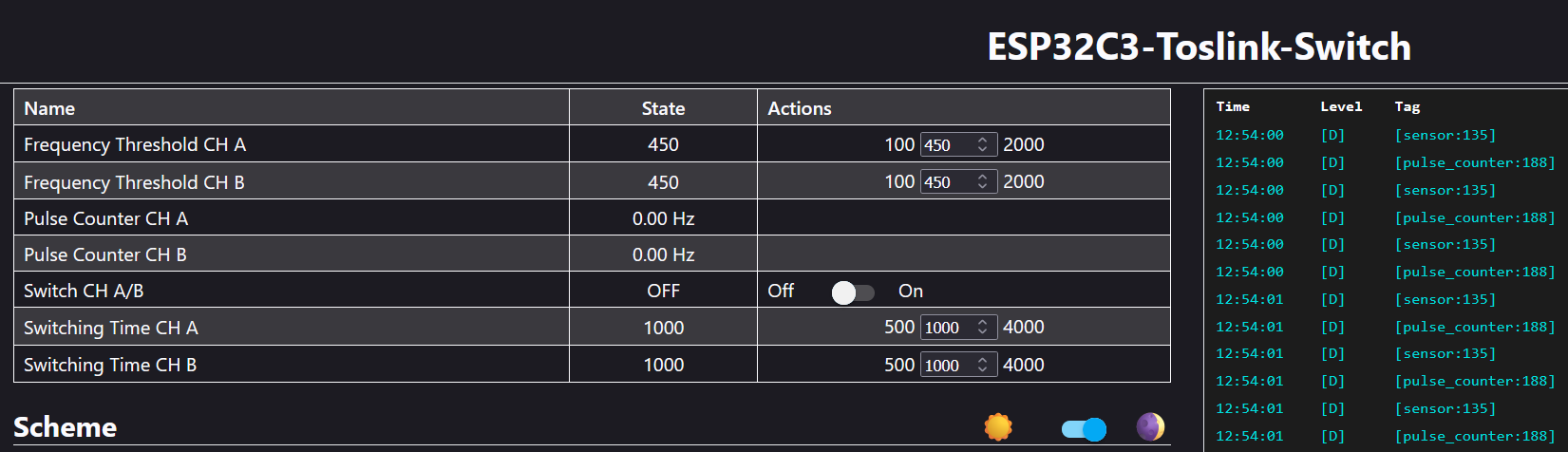Click Switching Time CH B spinner arrows

point(983,365)
